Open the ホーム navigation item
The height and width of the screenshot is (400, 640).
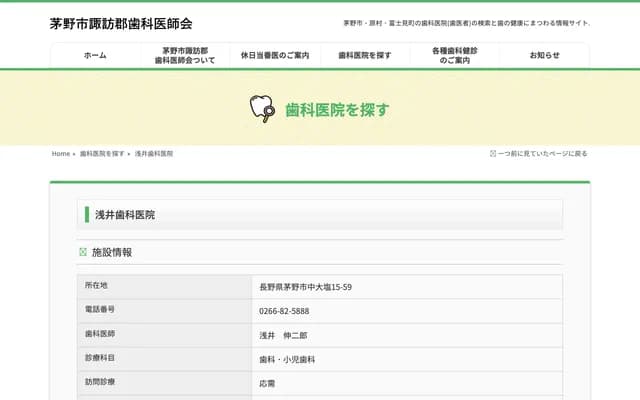tap(95, 56)
